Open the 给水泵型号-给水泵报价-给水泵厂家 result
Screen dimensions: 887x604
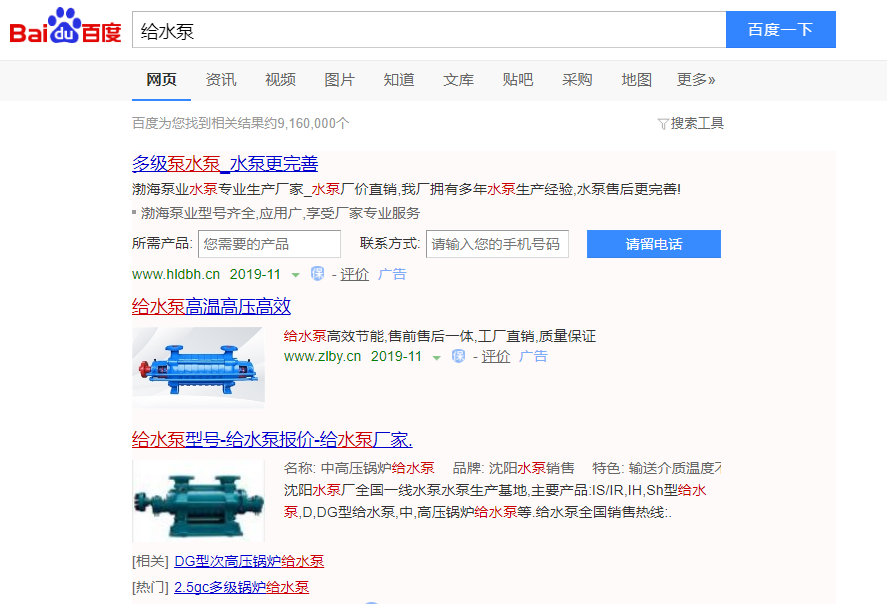tap(272, 439)
